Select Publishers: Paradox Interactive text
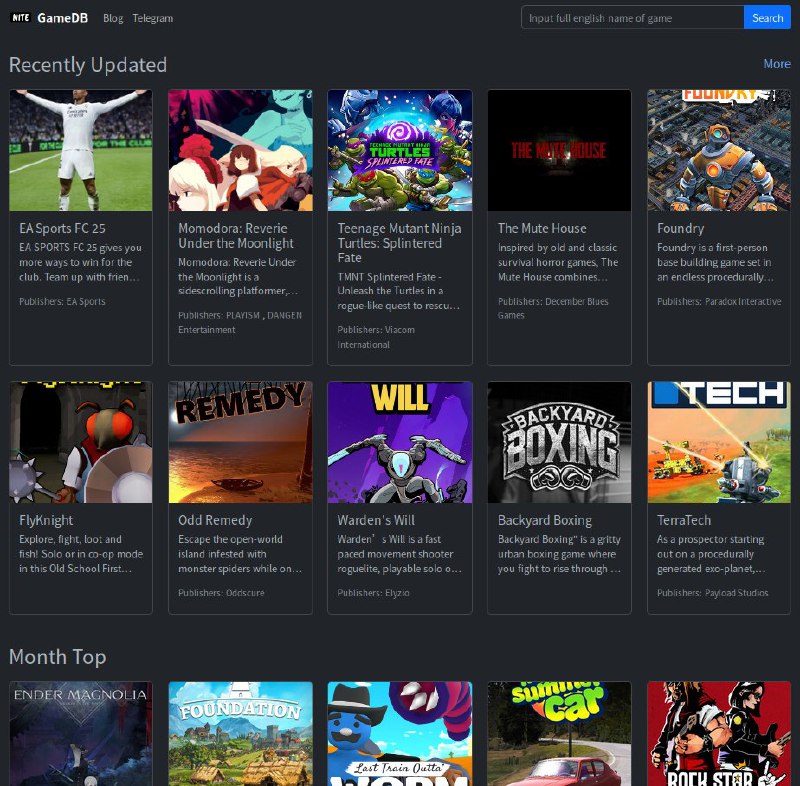Screen dimensions: 800x786 coord(719,301)
